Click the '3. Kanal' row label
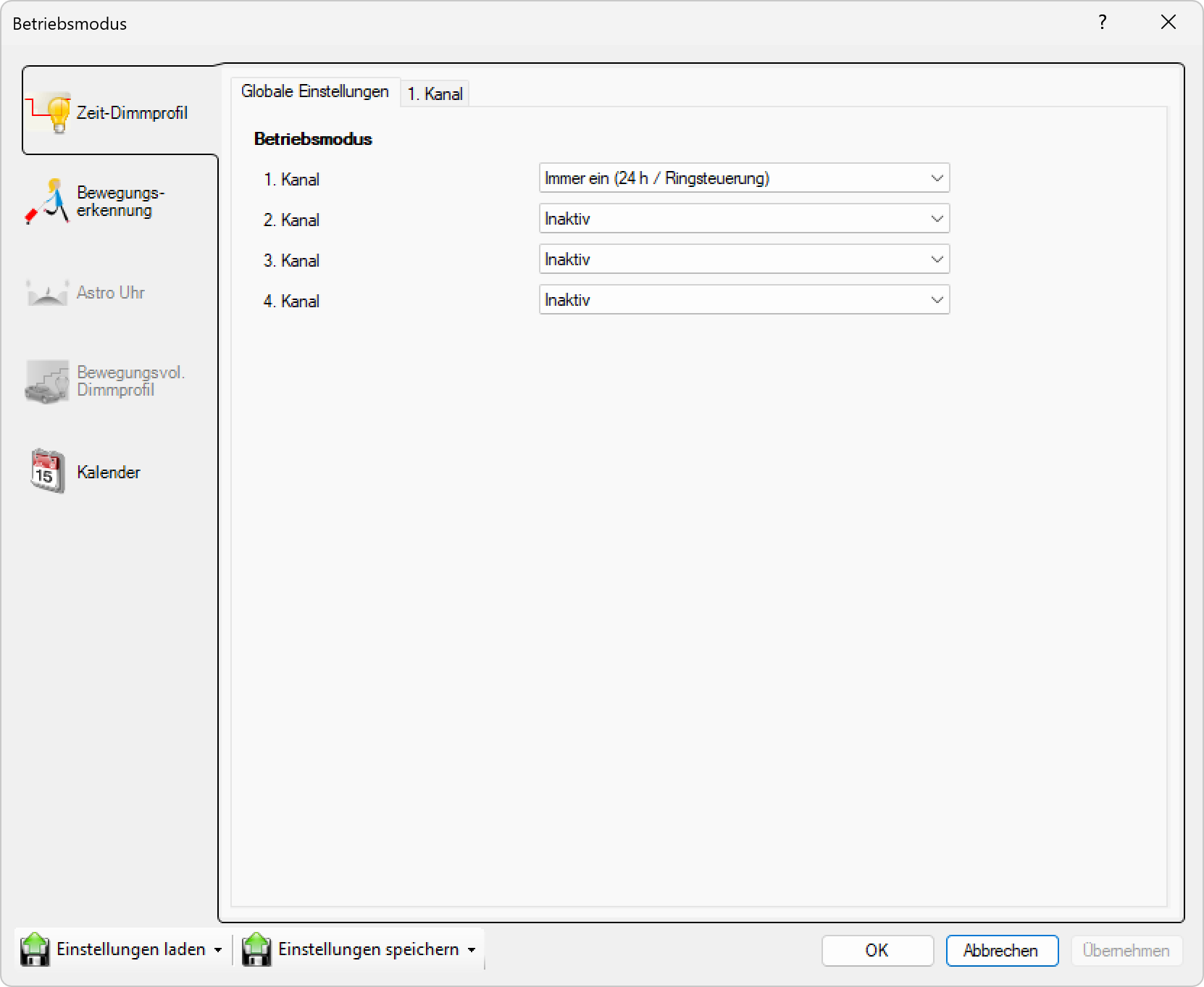 click(x=291, y=261)
